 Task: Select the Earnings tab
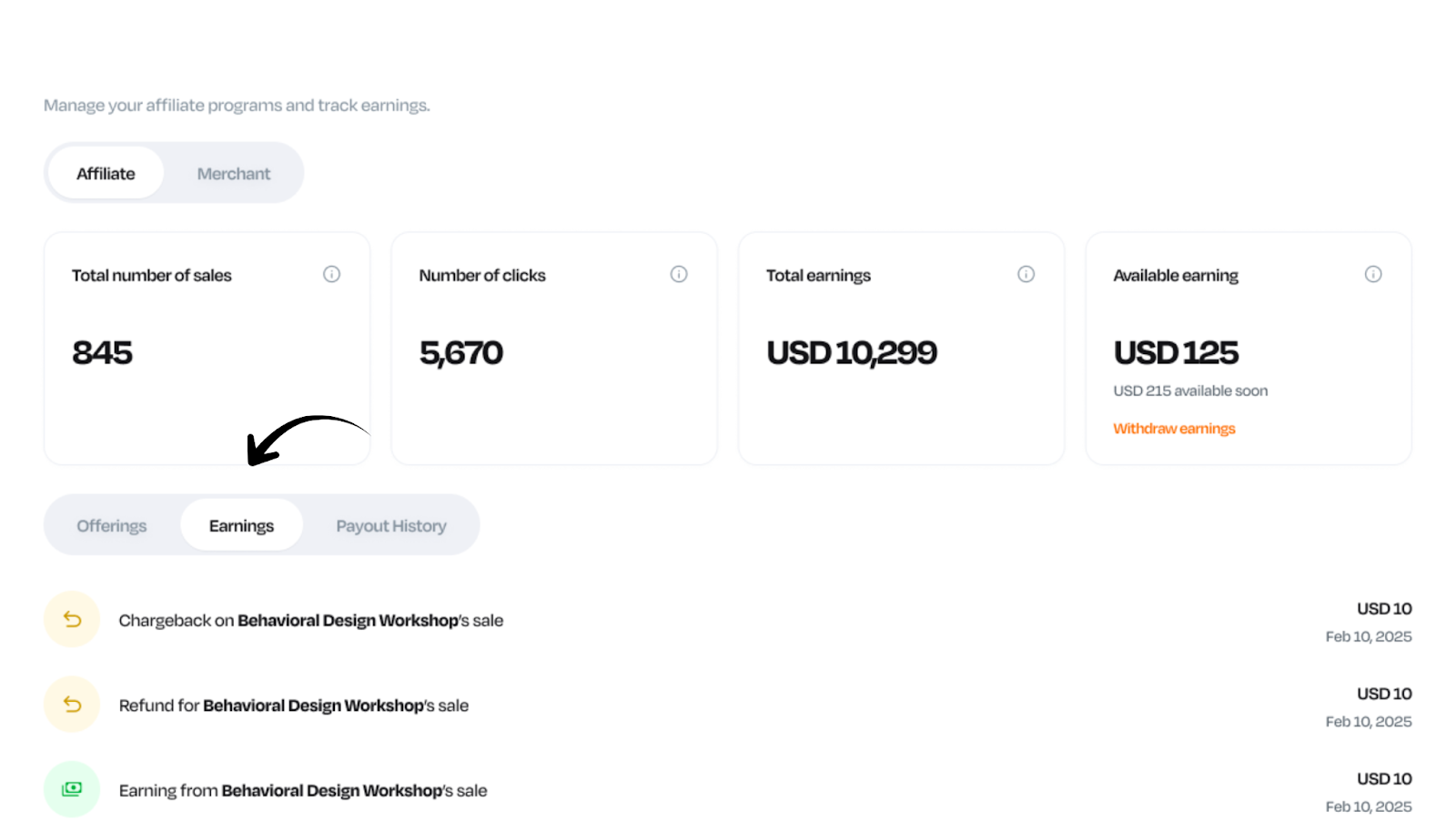[x=241, y=525]
